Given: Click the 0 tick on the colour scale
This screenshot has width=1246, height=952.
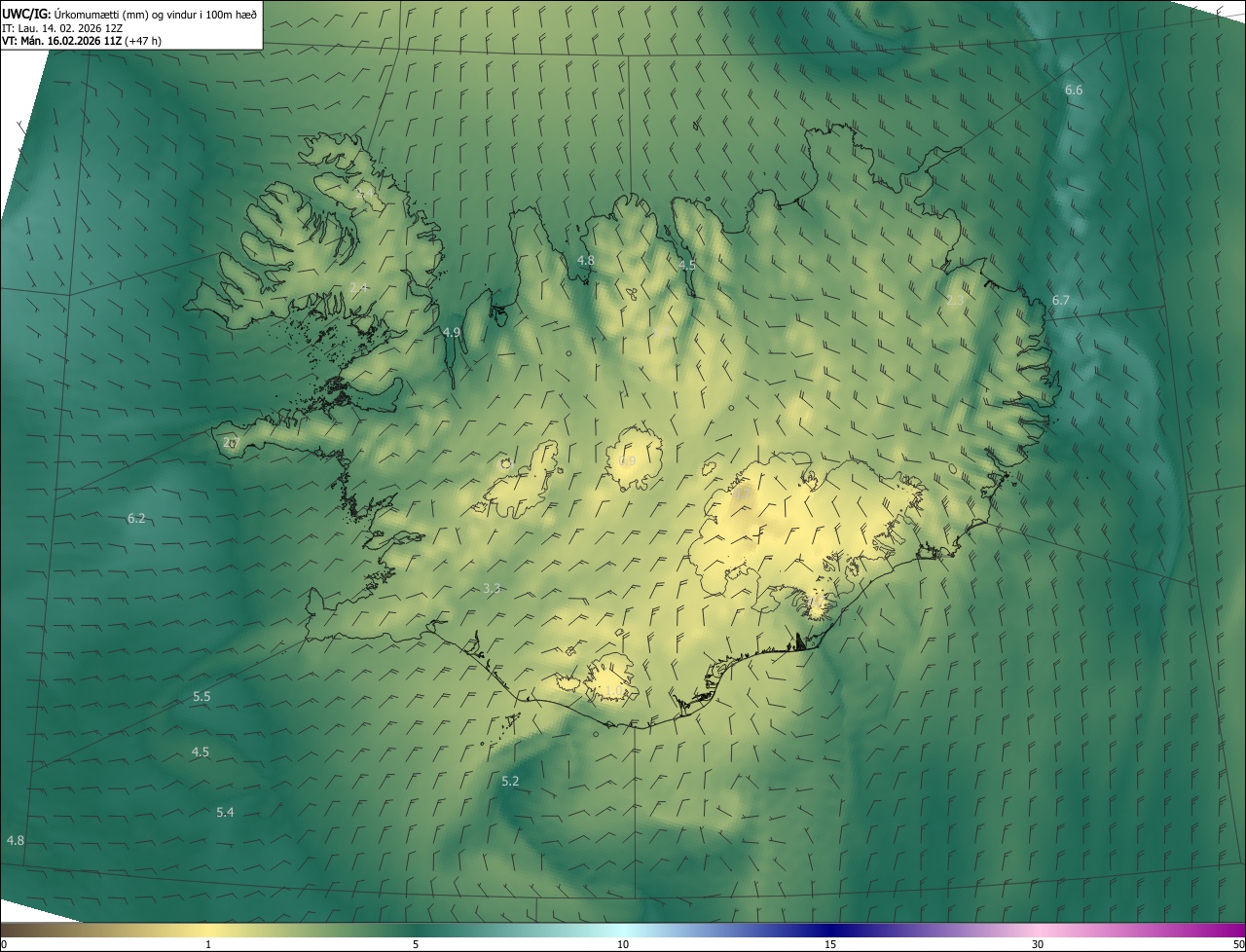Looking at the screenshot, I should (4, 944).
